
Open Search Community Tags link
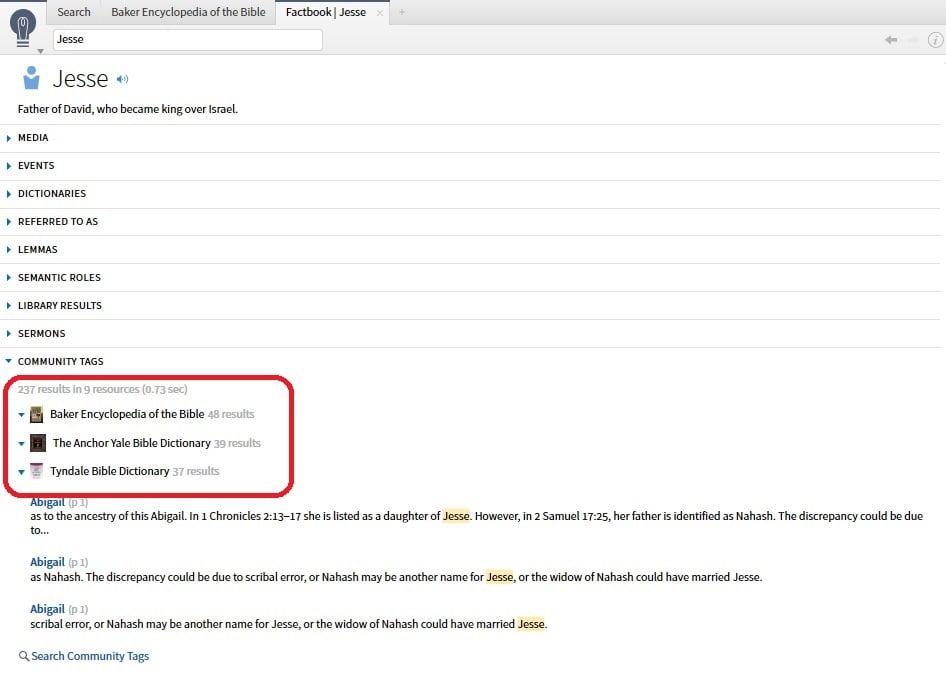click(90, 656)
